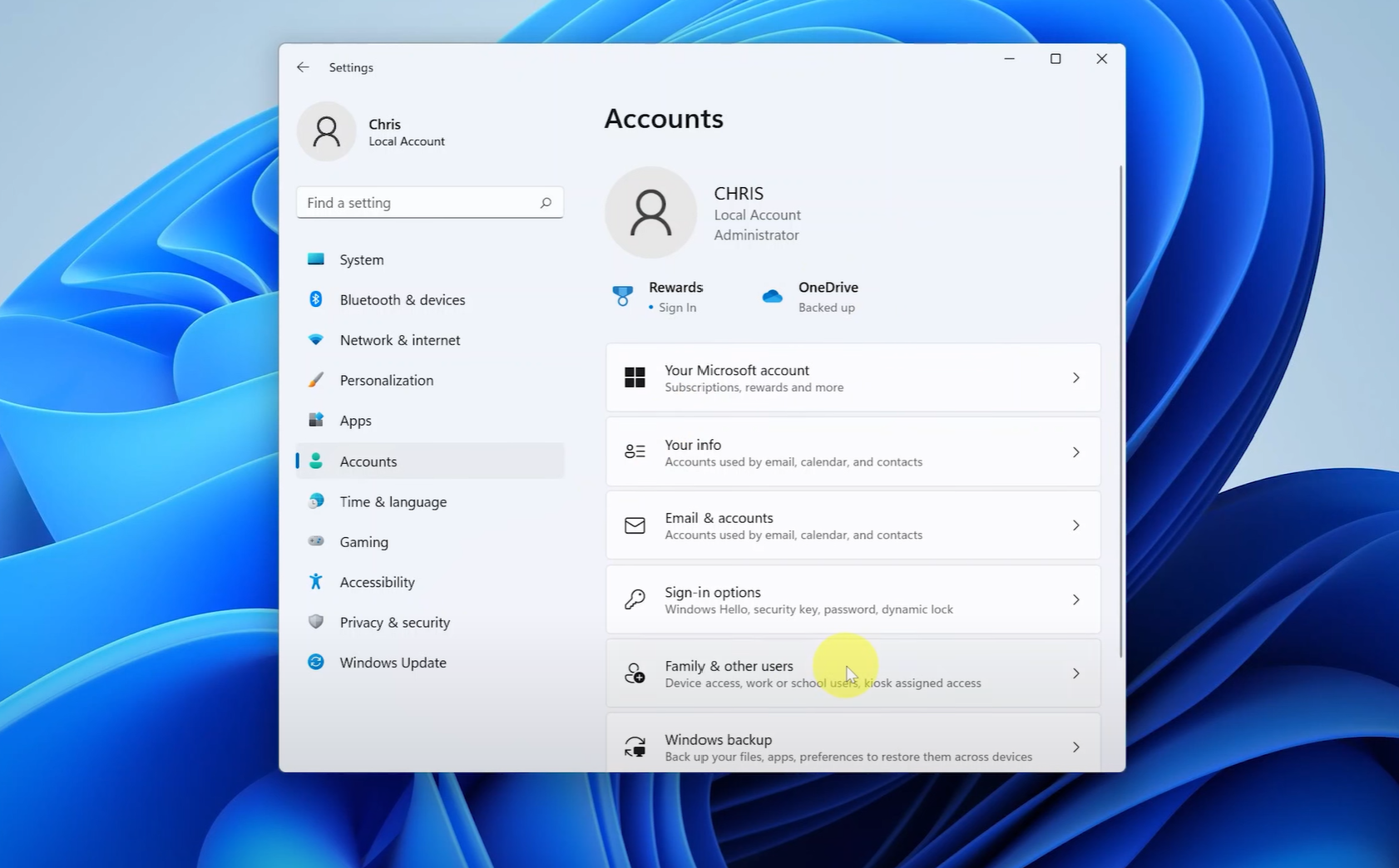Open Email & accounts chevron

[1075, 525]
